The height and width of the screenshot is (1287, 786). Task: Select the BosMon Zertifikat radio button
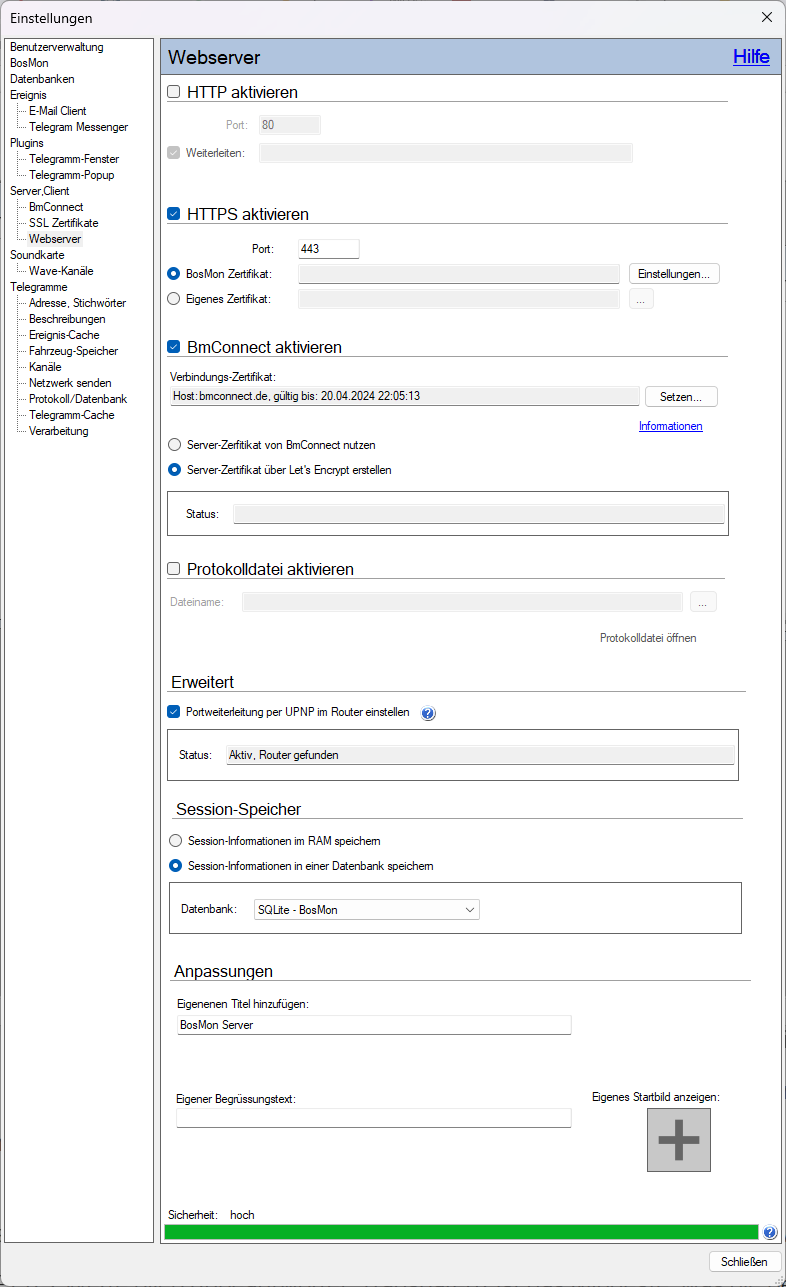click(174, 274)
